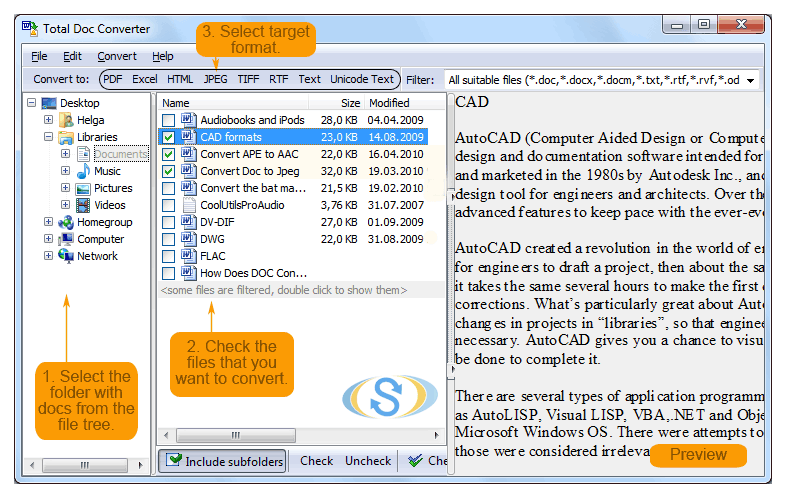Click the Uncheck button in bottom toolbar
Screen dimensions: 786x498
click(x=368, y=461)
